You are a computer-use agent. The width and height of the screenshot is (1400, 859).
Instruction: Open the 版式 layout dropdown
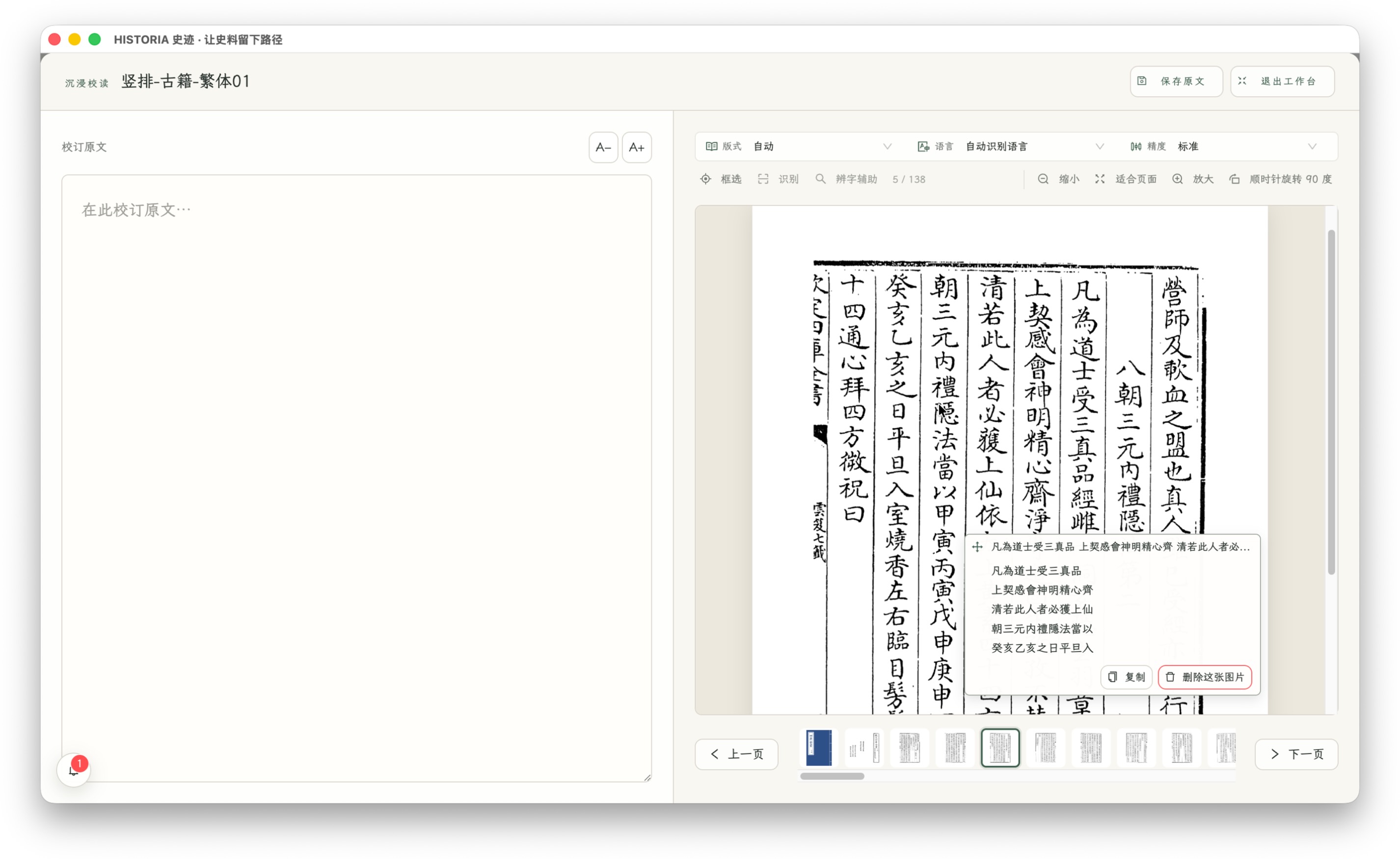coord(798,147)
